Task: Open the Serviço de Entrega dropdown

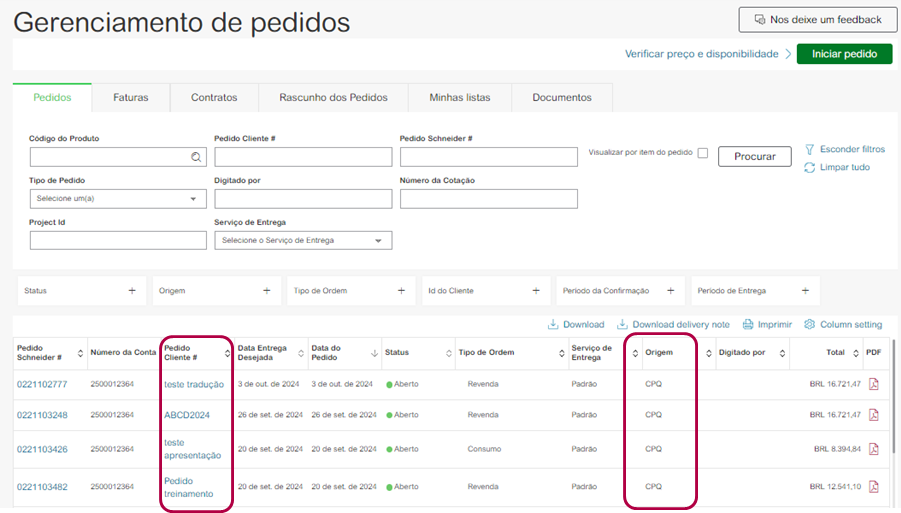Action: pos(303,240)
